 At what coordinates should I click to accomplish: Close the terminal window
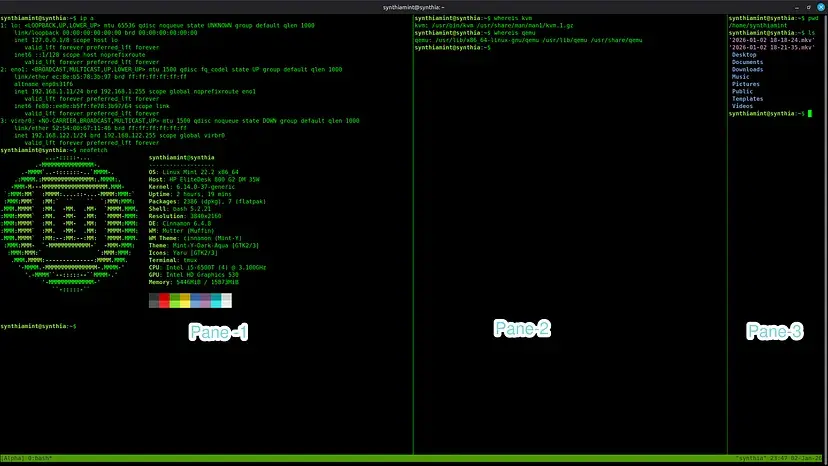pyautogui.click(x=820, y=7)
